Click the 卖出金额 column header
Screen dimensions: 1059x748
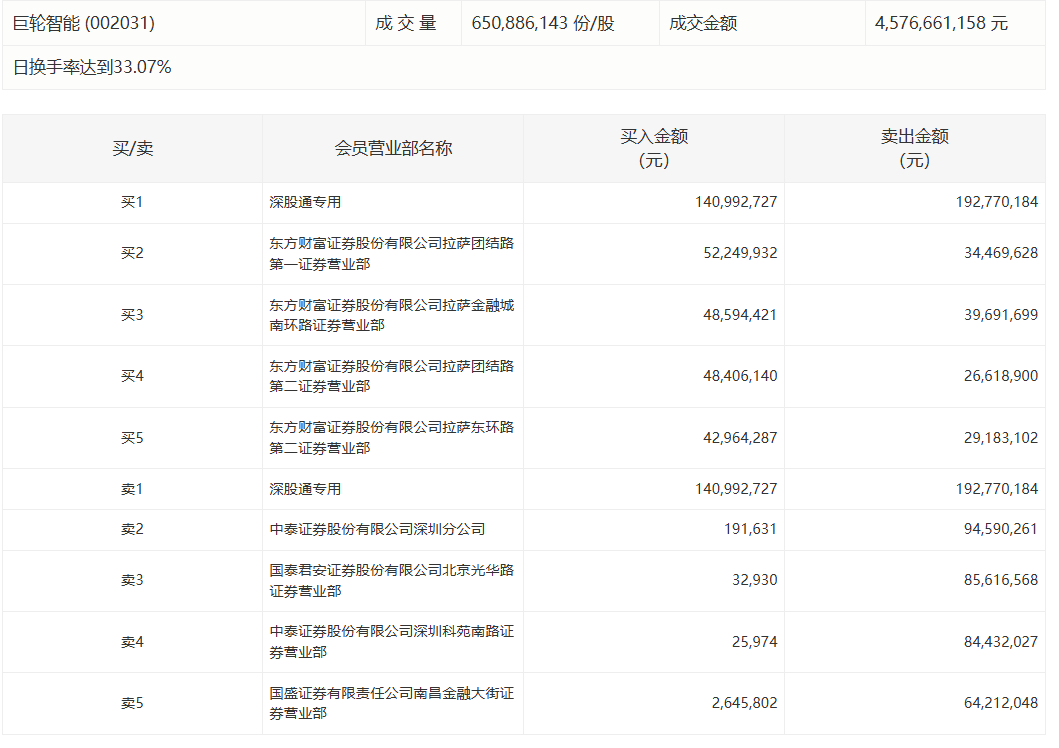pyautogui.click(x=914, y=148)
